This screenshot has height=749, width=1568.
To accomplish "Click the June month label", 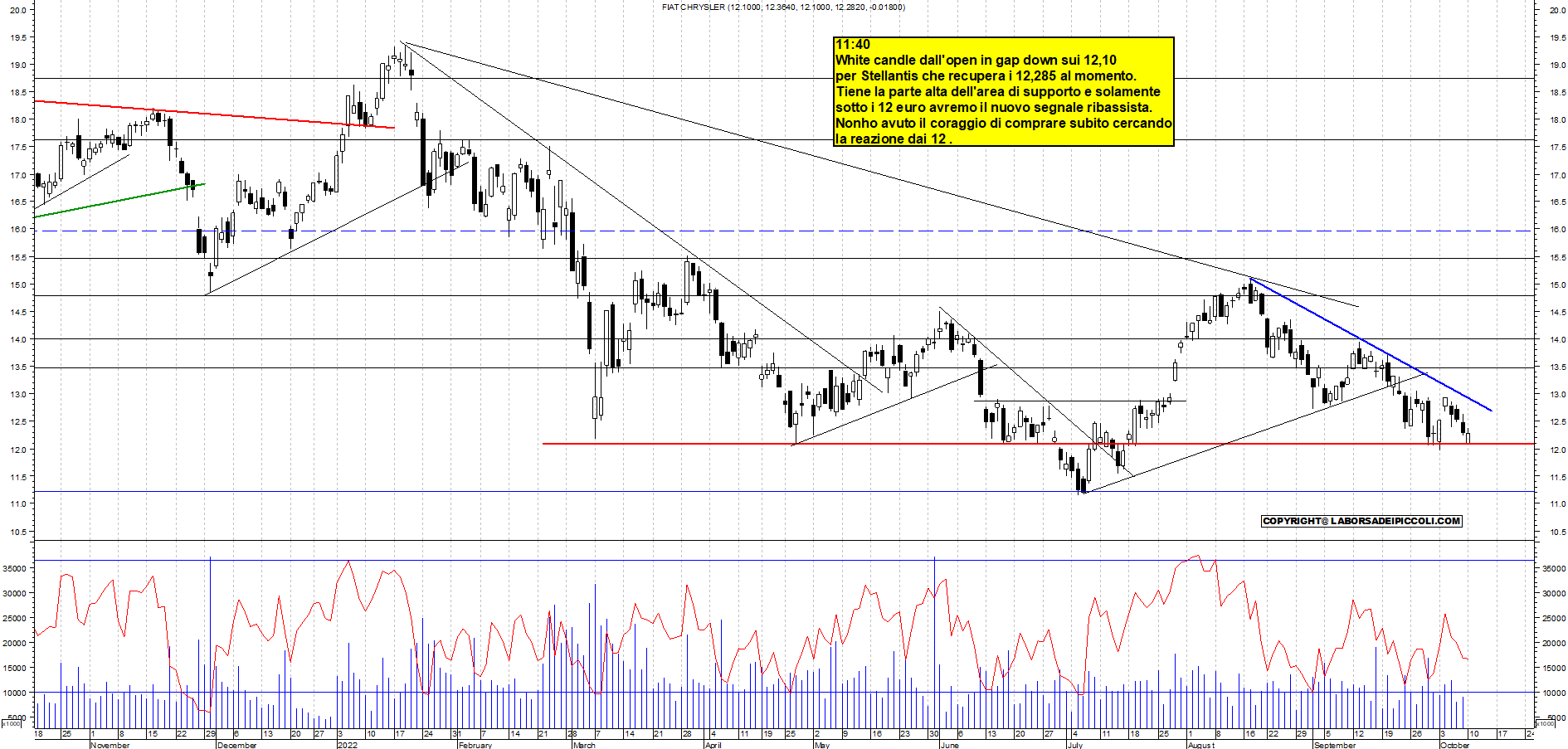I will click(x=949, y=745).
